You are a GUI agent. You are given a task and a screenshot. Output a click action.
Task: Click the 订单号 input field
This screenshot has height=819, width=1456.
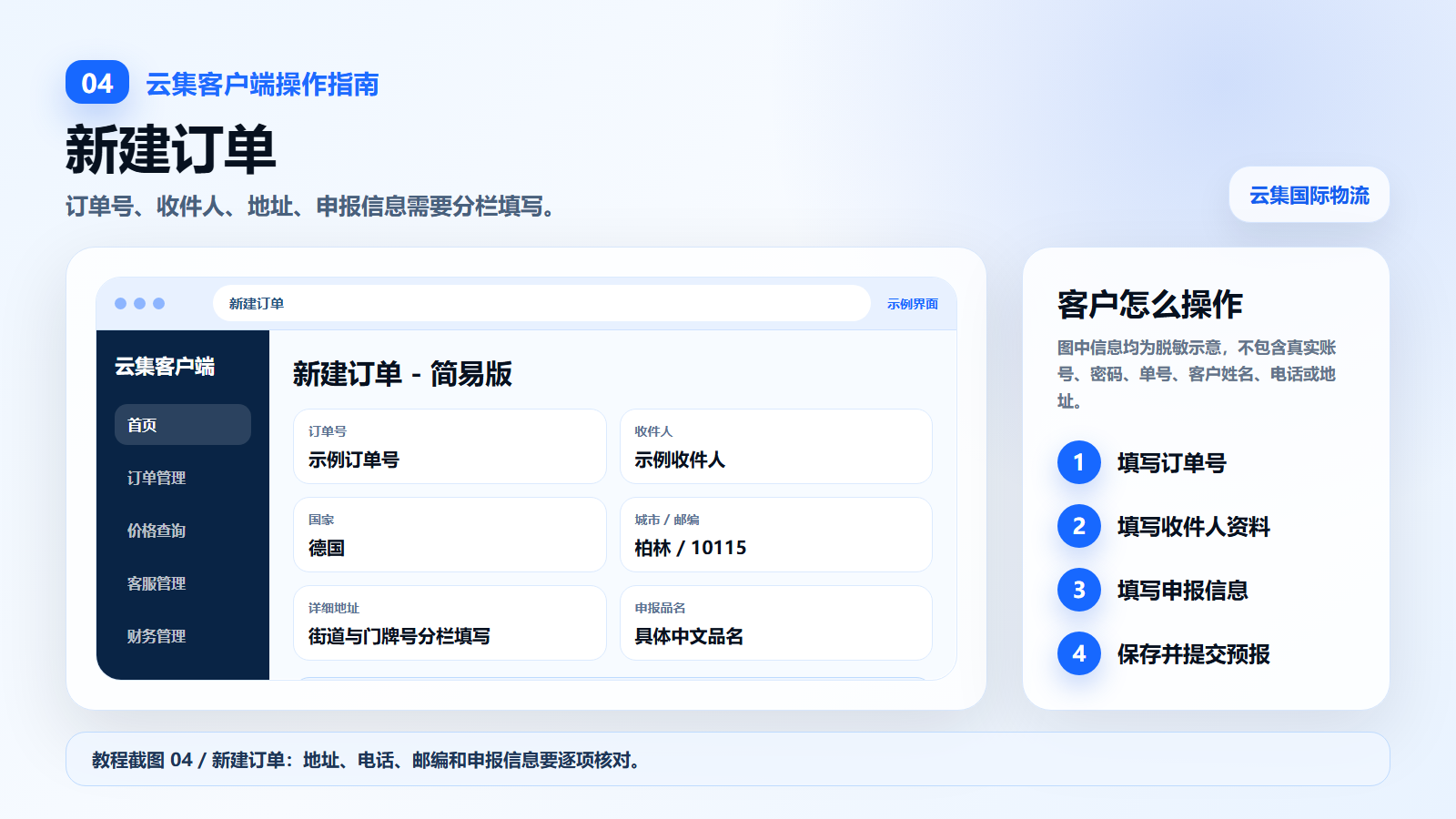pos(450,447)
